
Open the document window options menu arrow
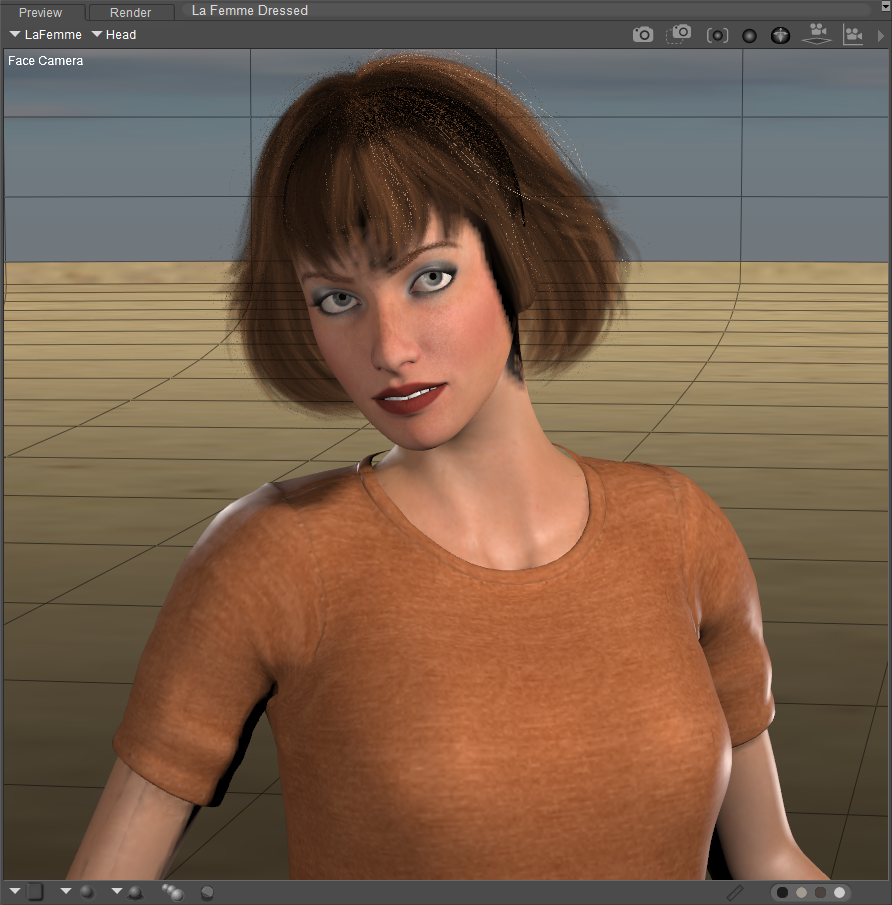(x=886, y=6)
